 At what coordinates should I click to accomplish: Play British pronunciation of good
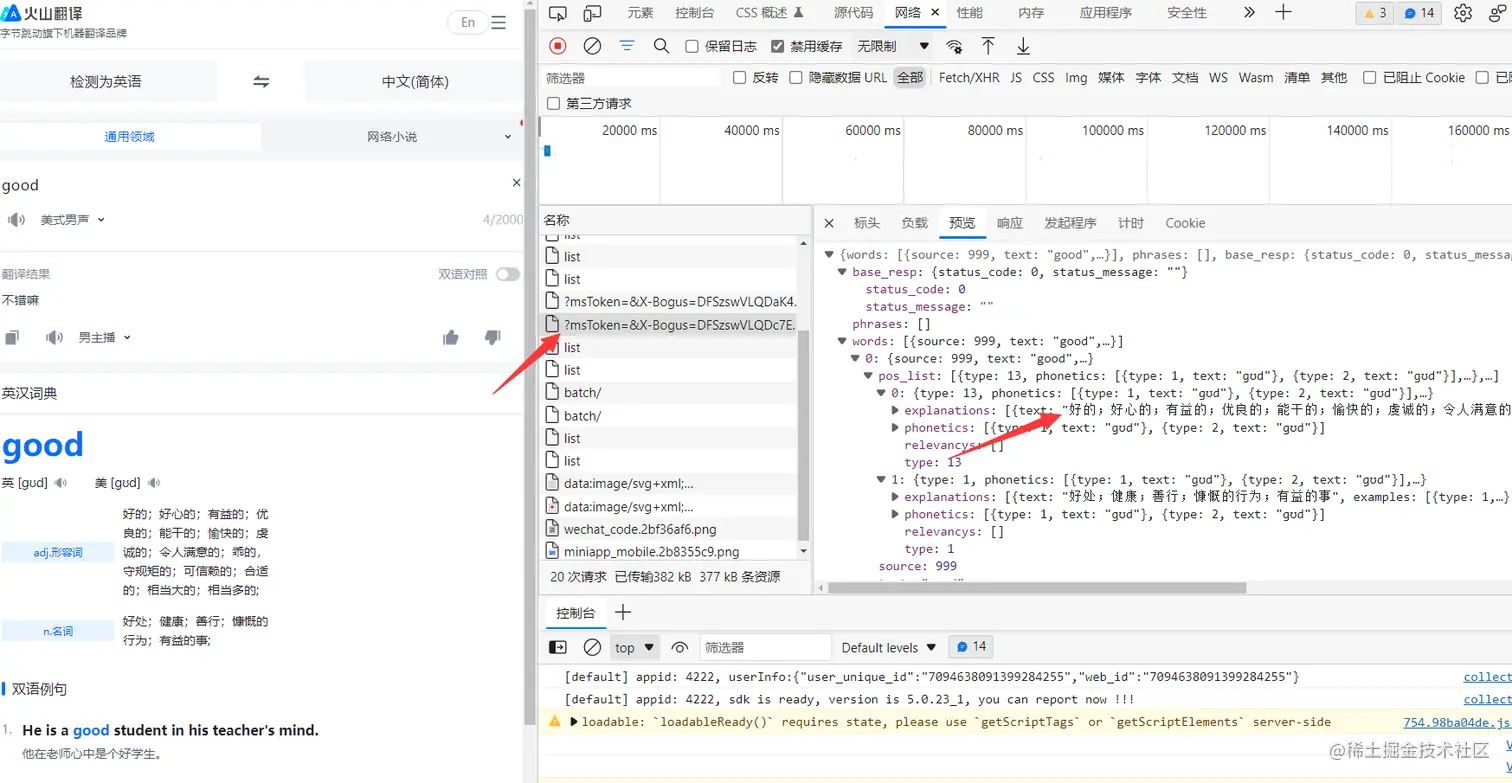[x=61, y=483]
